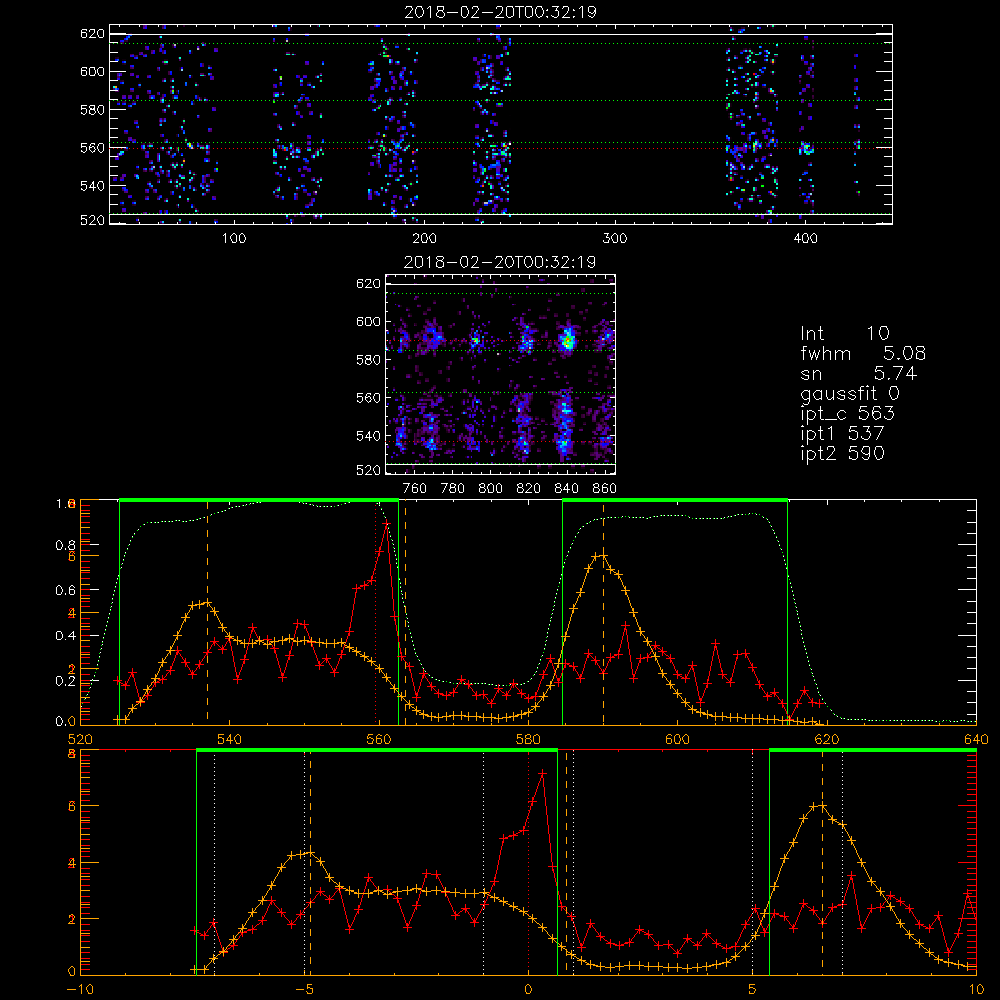The height and width of the screenshot is (1000, 1000).
Task: Click x-axis tick label '300' under top image
Action: pos(615,239)
